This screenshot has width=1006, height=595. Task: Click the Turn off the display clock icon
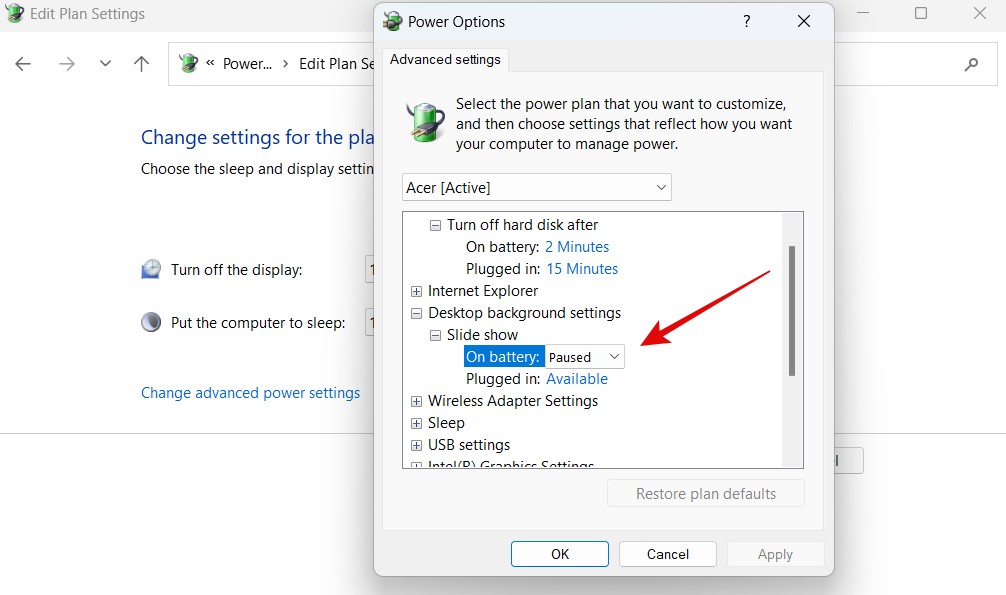click(x=151, y=269)
